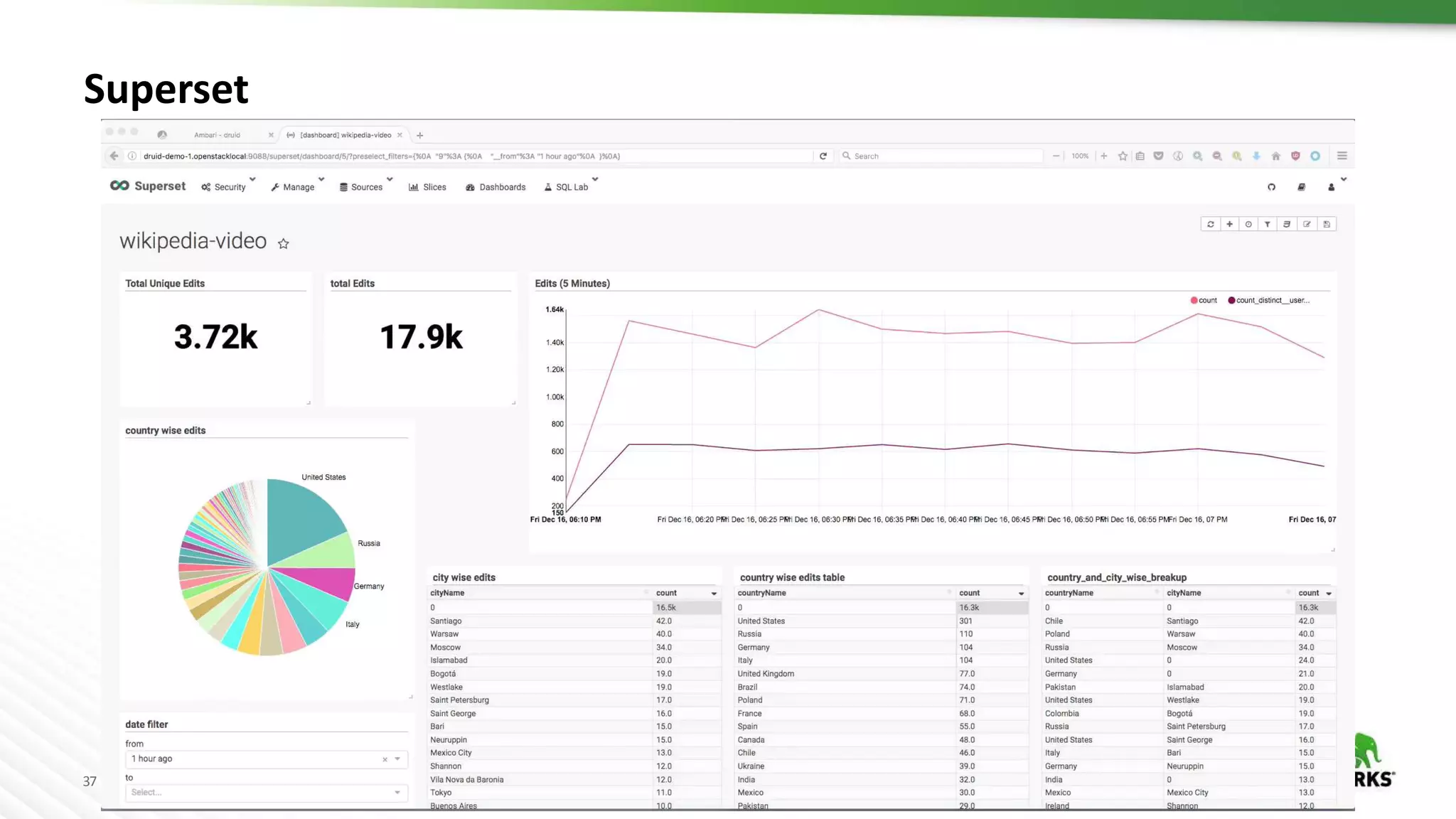The image size is (1456, 819).
Task: Reset zoom via the 100% indicator
Action: click(1080, 156)
